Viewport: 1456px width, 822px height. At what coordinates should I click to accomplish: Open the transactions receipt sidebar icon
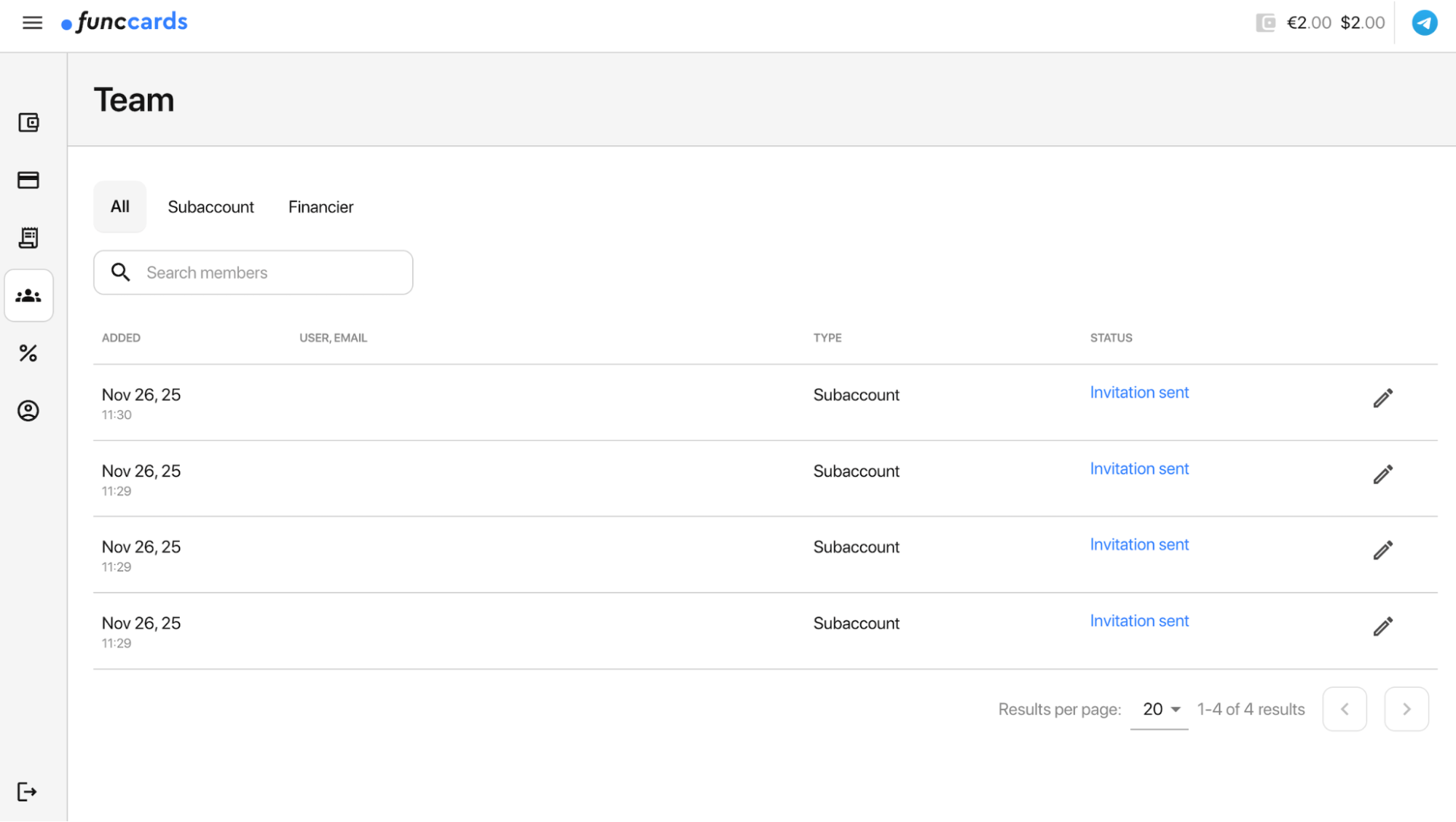coord(28,238)
